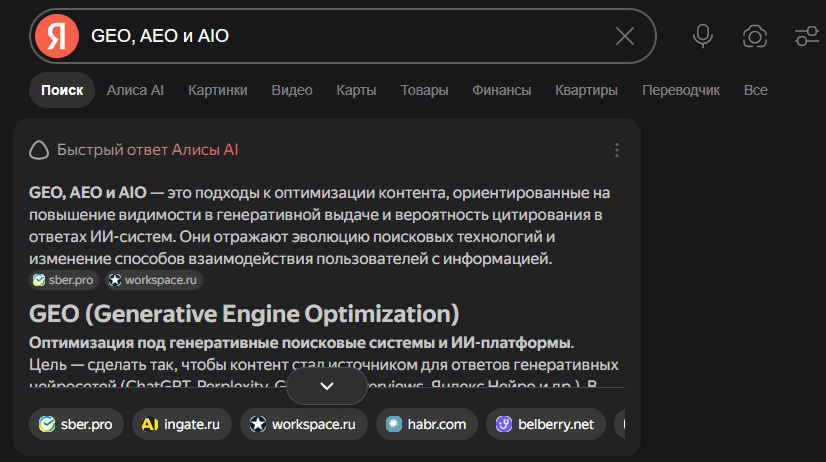826x462 pixels.
Task: Switch to the Алиса AI tab
Action: click(x=135, y=90)
